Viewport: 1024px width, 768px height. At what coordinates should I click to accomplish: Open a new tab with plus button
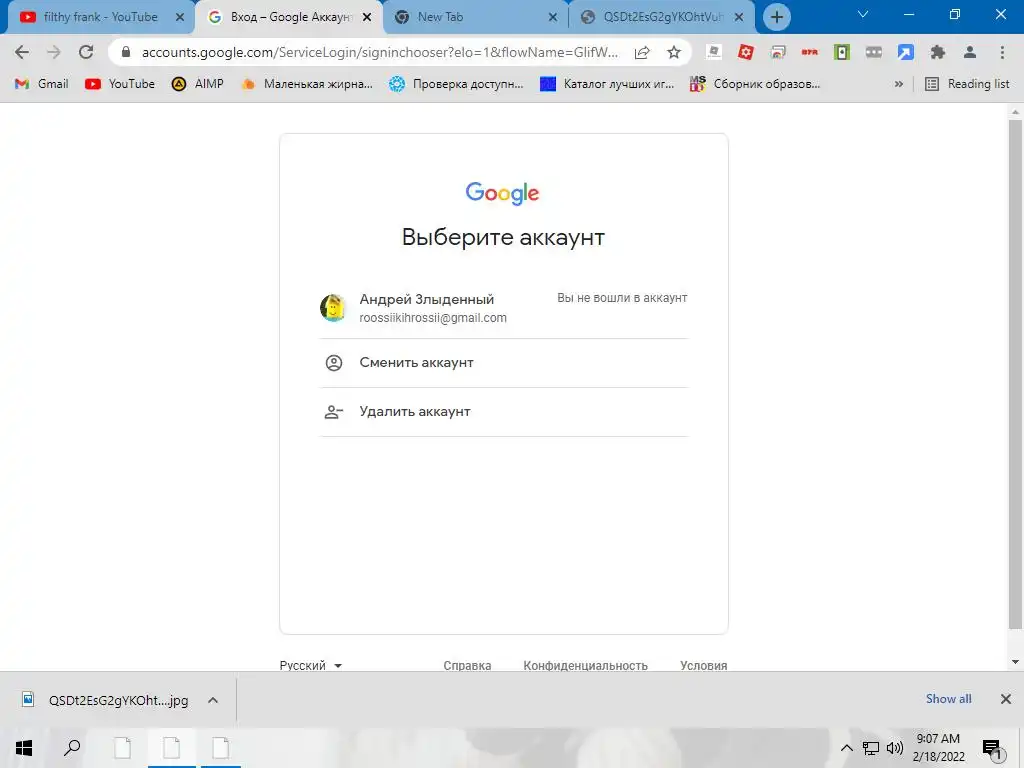coord(776,17)
